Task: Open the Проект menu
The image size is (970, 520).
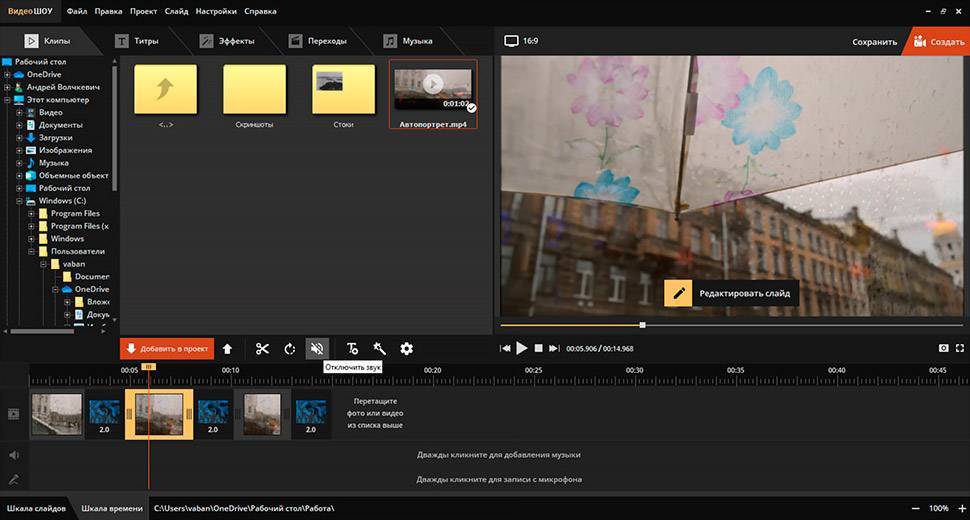Action: click(x=144, y=12)
